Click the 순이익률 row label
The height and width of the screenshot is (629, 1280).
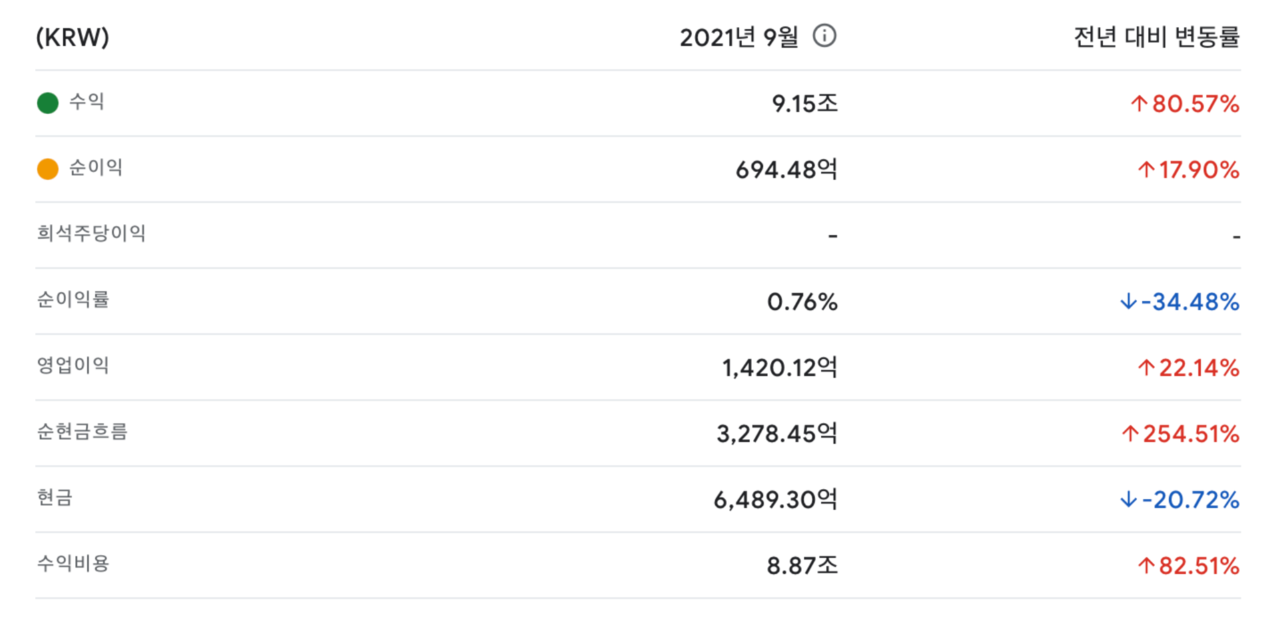pos(73,299)
